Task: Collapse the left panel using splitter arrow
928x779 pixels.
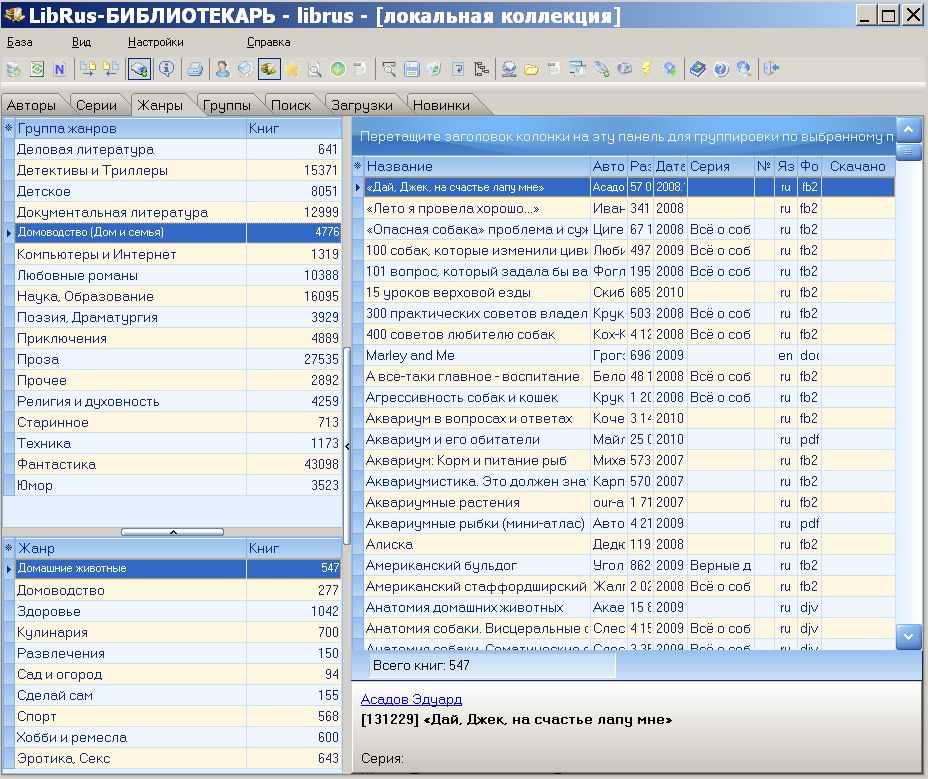Action: (347, 446)
